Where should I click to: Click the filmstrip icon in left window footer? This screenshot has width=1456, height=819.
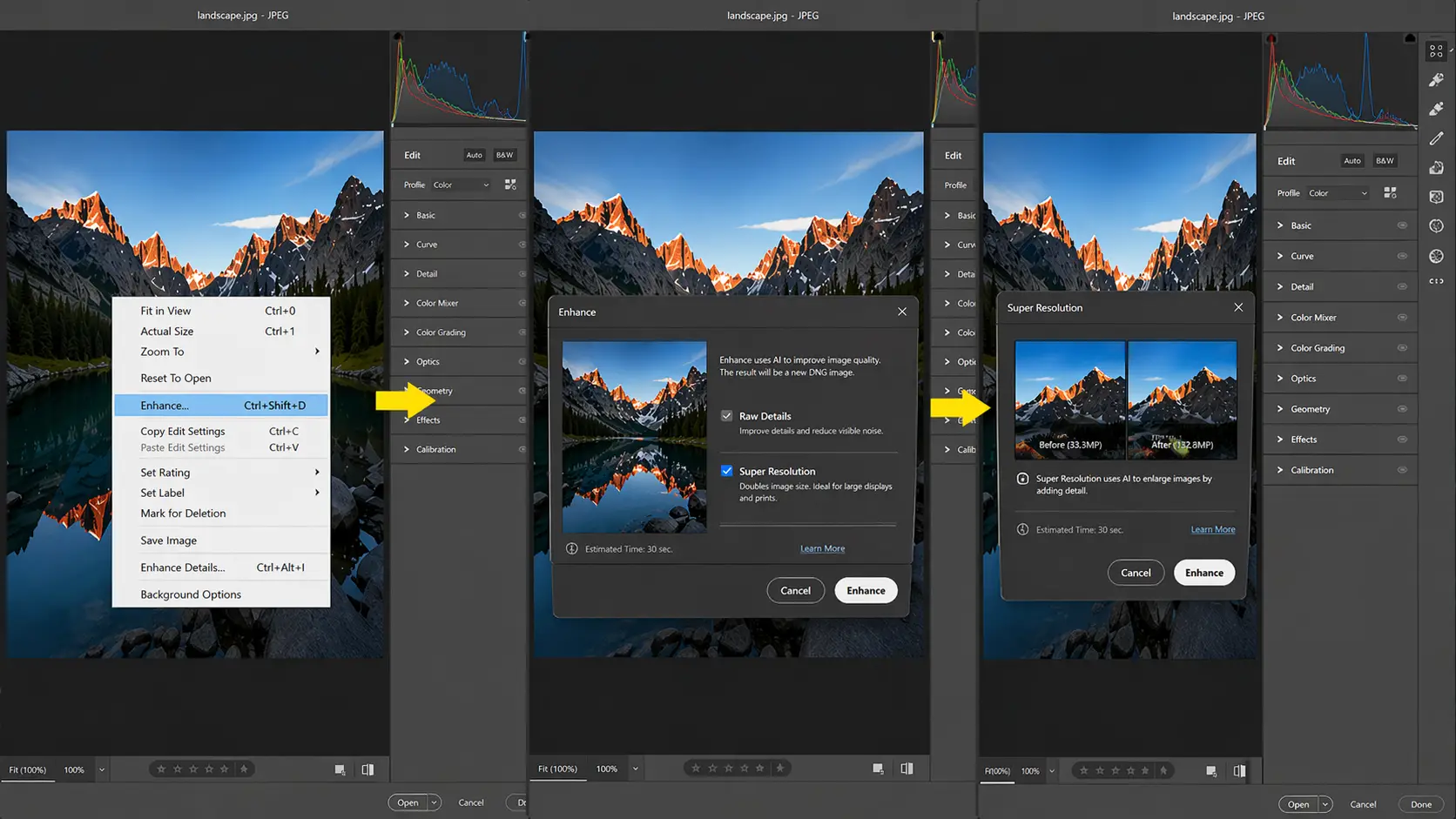[340, 769]
